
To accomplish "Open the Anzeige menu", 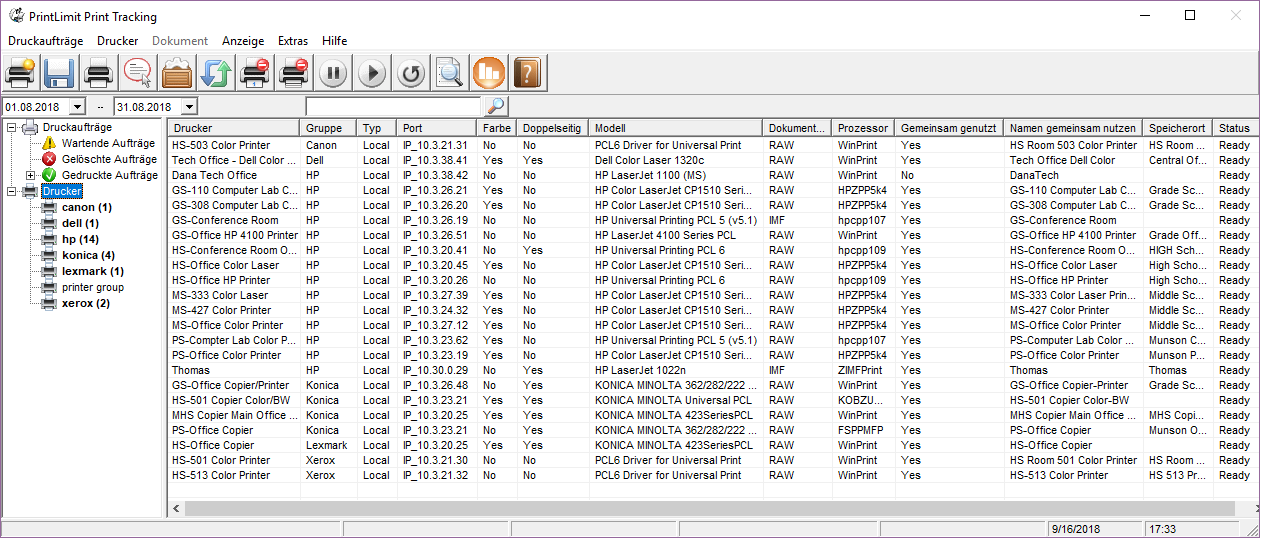I will pos(243,41).
